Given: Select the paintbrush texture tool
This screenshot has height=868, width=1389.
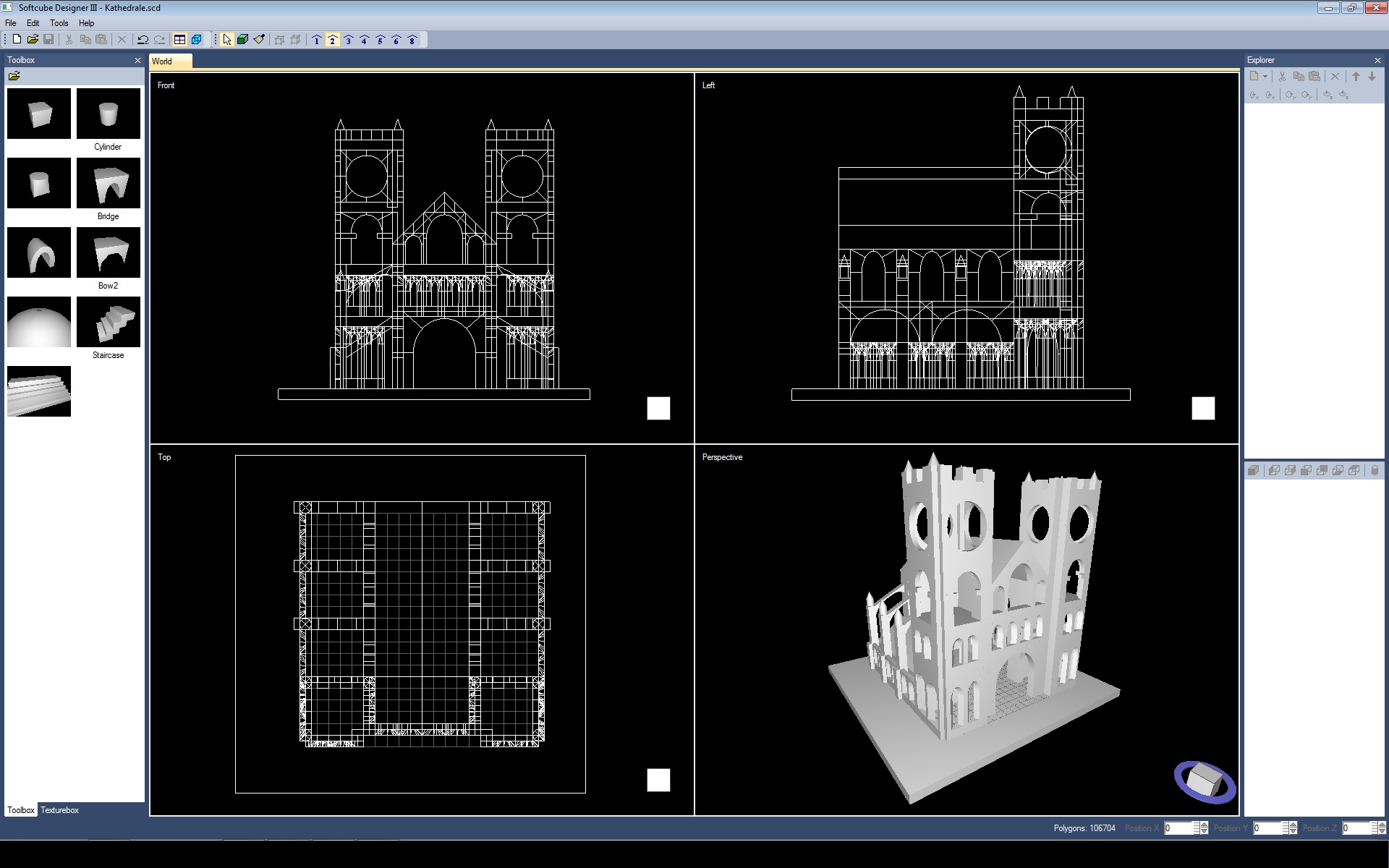Looking at the screenshot, I should pyautogui.click(x=259, y=40).
